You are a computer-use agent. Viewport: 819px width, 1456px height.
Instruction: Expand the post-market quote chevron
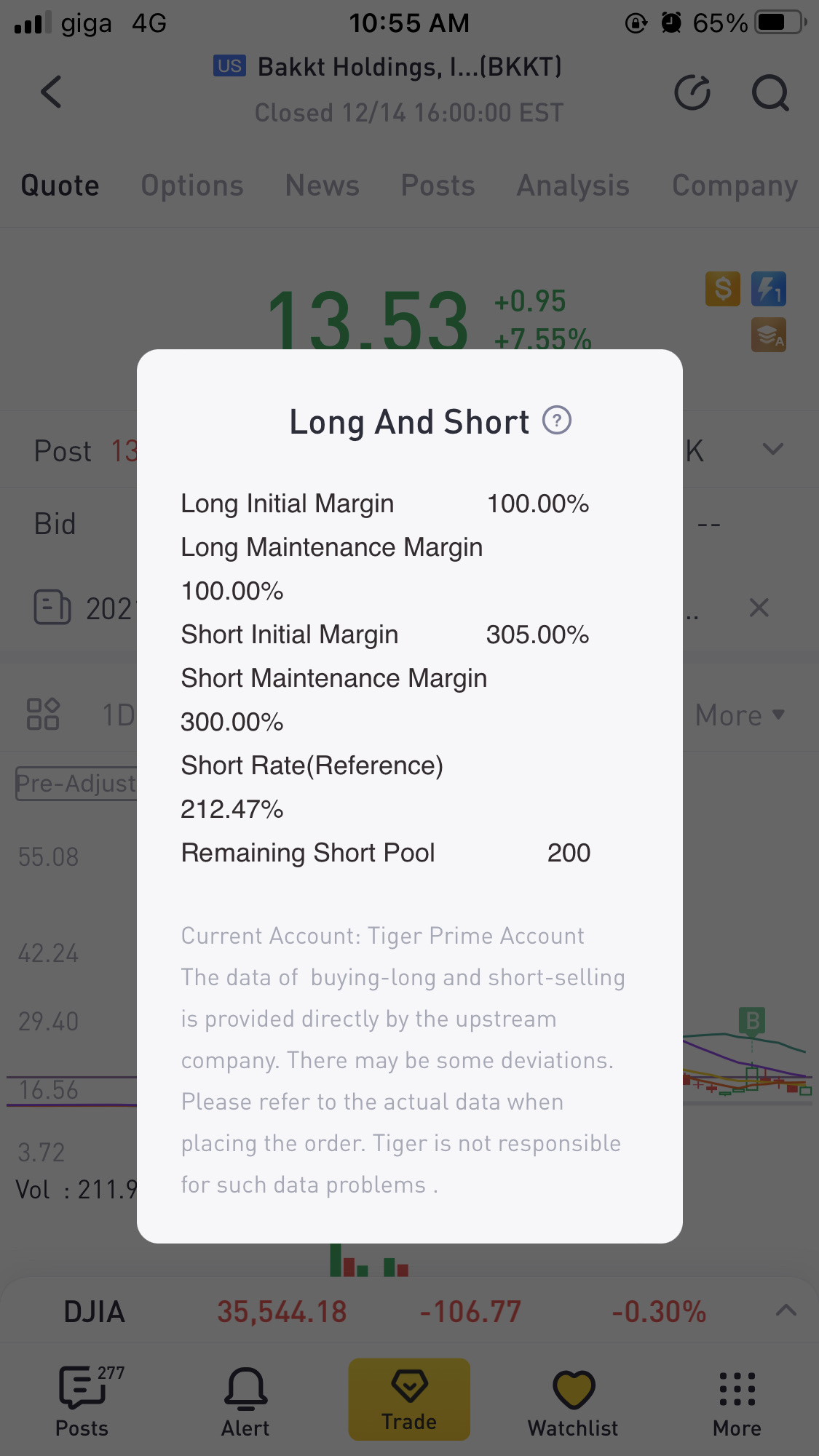pos(772,449)
